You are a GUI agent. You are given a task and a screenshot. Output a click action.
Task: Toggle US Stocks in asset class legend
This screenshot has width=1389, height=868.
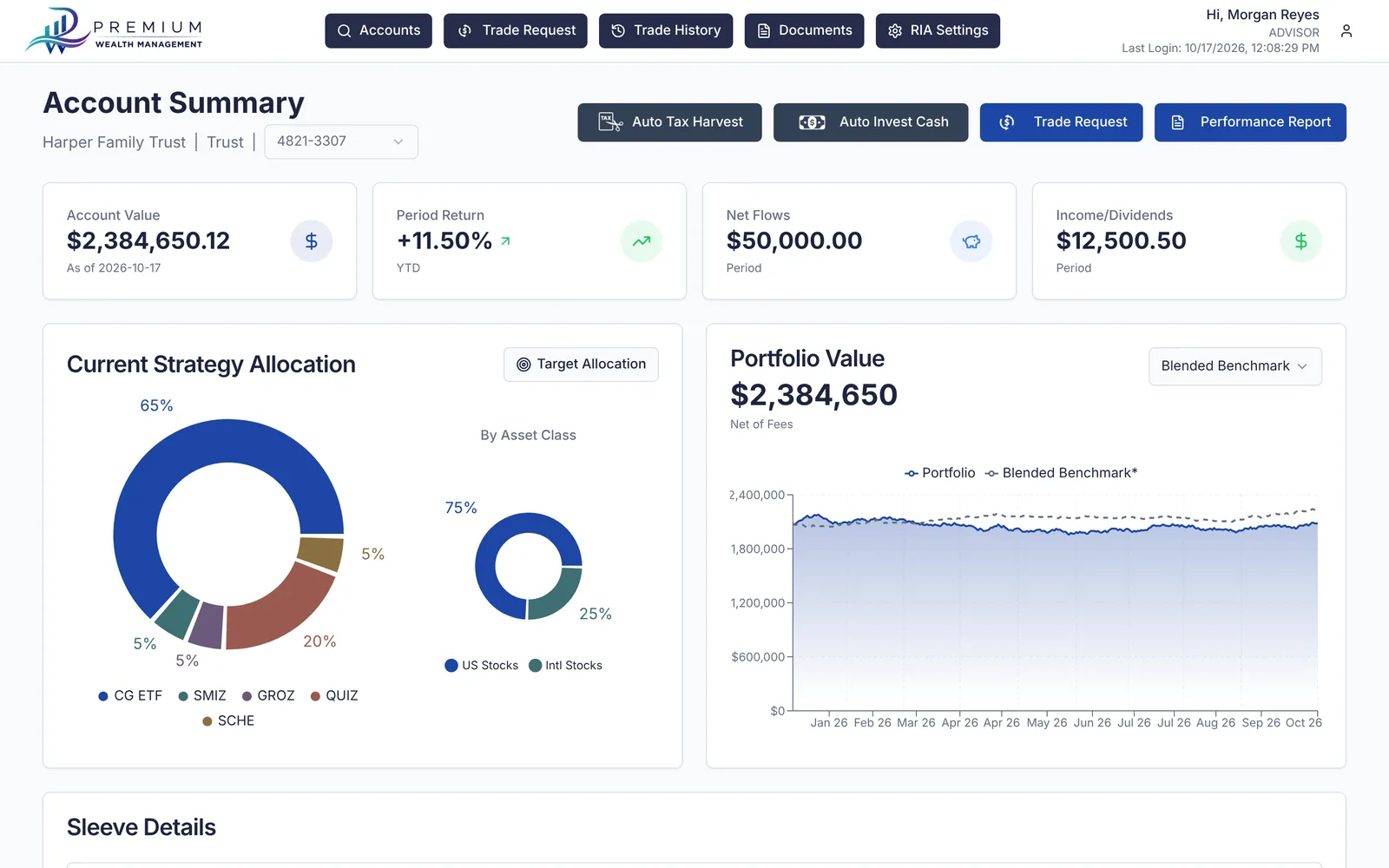(481, 666)
